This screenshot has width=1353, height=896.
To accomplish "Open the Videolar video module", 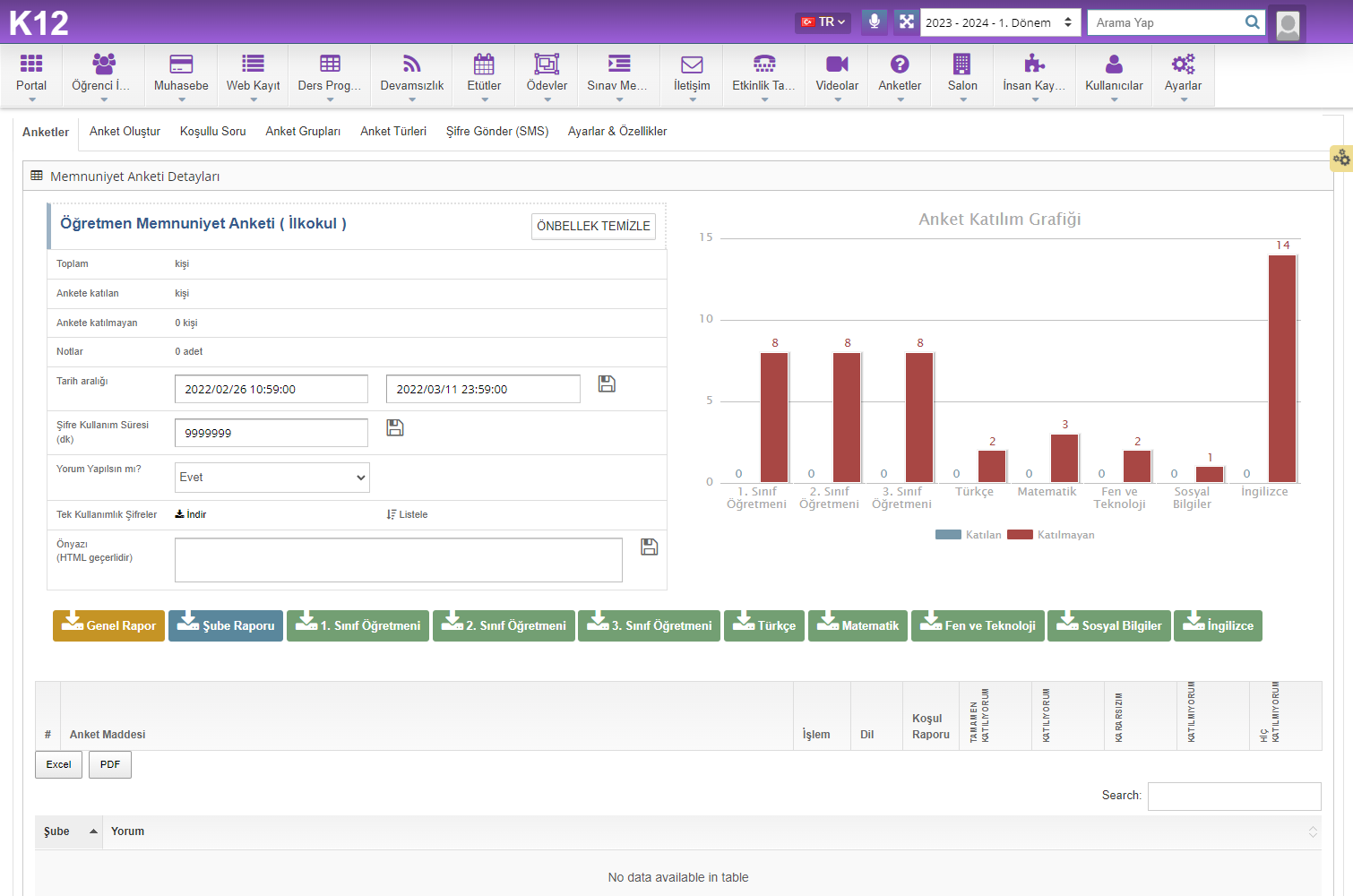I will coord(837,74).
